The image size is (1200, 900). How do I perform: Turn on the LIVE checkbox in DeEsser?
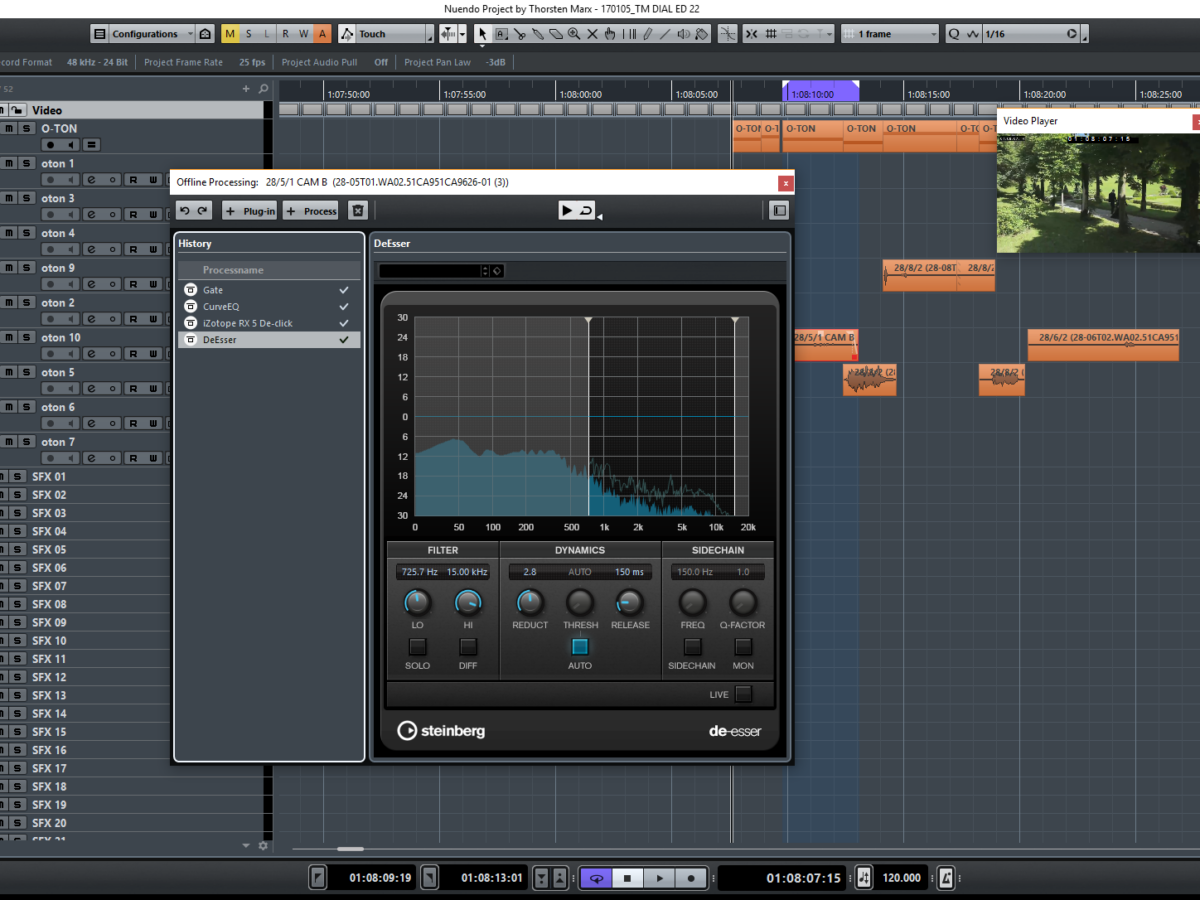point(743,694)
